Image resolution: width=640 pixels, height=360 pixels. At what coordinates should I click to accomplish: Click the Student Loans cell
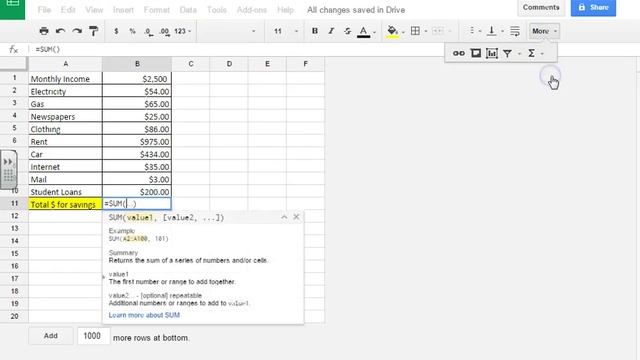[x=65, y=192]
